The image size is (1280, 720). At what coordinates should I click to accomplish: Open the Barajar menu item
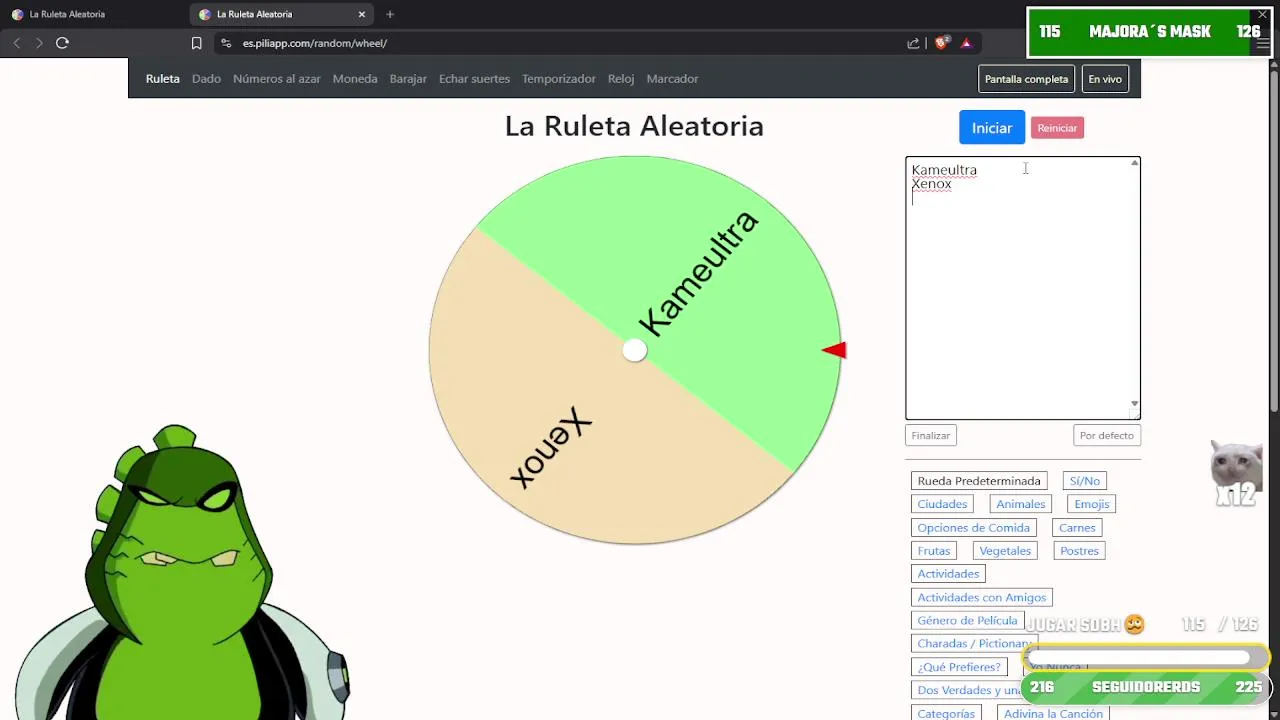coord(408,79)
